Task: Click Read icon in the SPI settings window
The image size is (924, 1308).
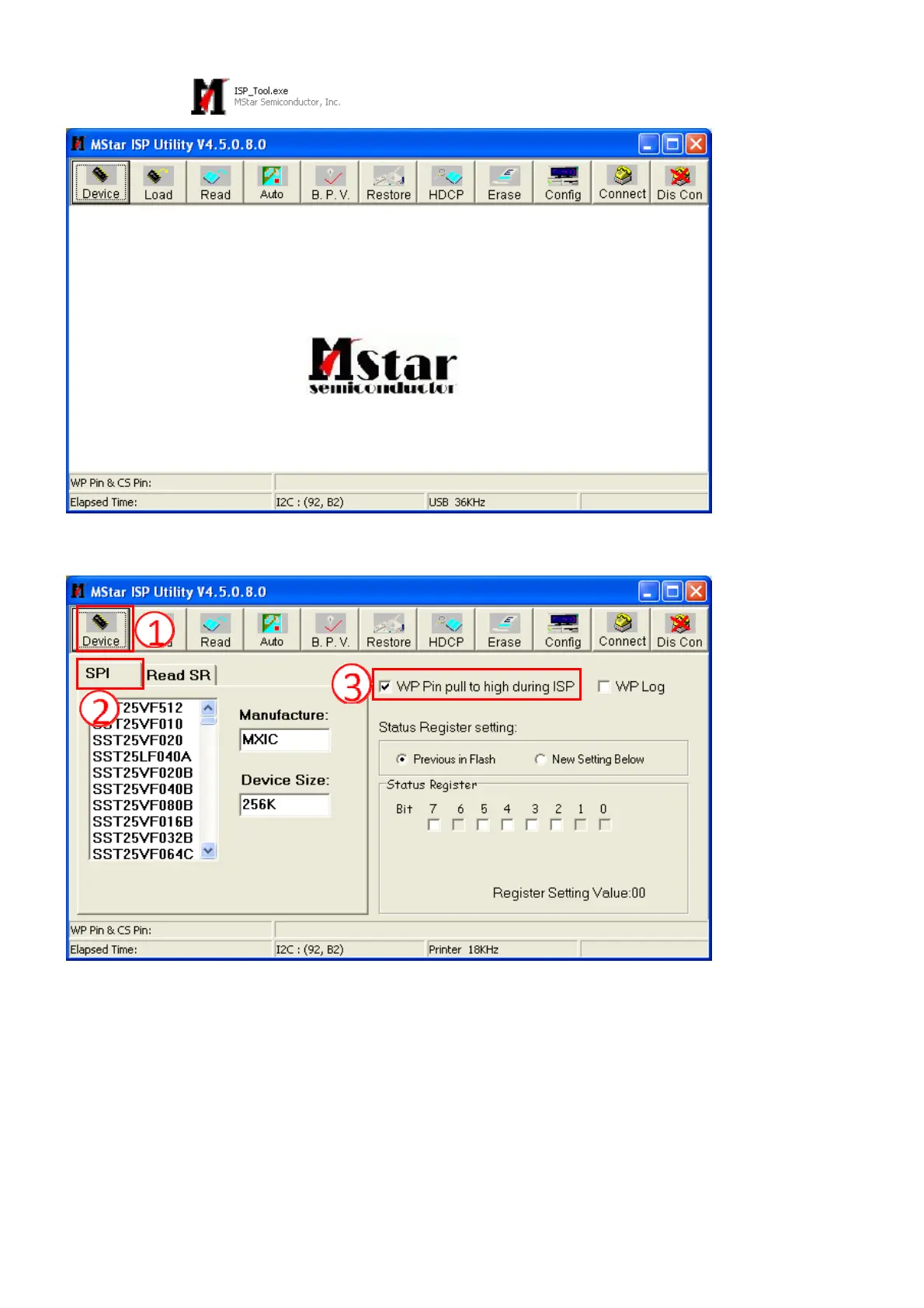Action: click(216, 629)
